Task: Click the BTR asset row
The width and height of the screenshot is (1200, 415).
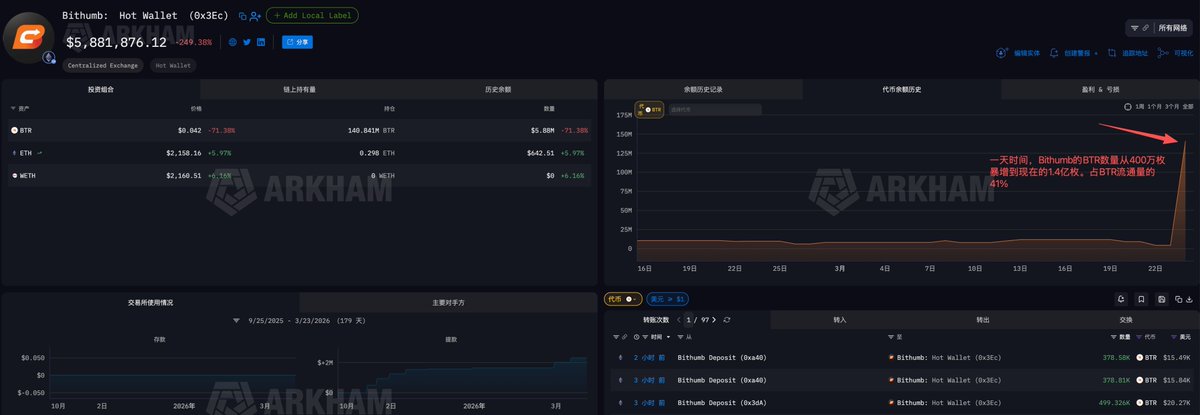Action: click(x=299, y=131)
